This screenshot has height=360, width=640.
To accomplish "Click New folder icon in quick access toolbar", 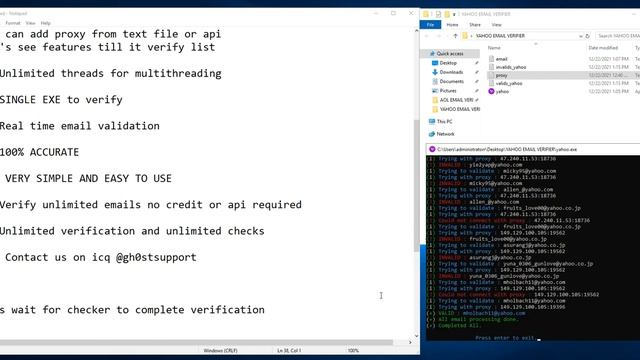I will pos(447,14).
